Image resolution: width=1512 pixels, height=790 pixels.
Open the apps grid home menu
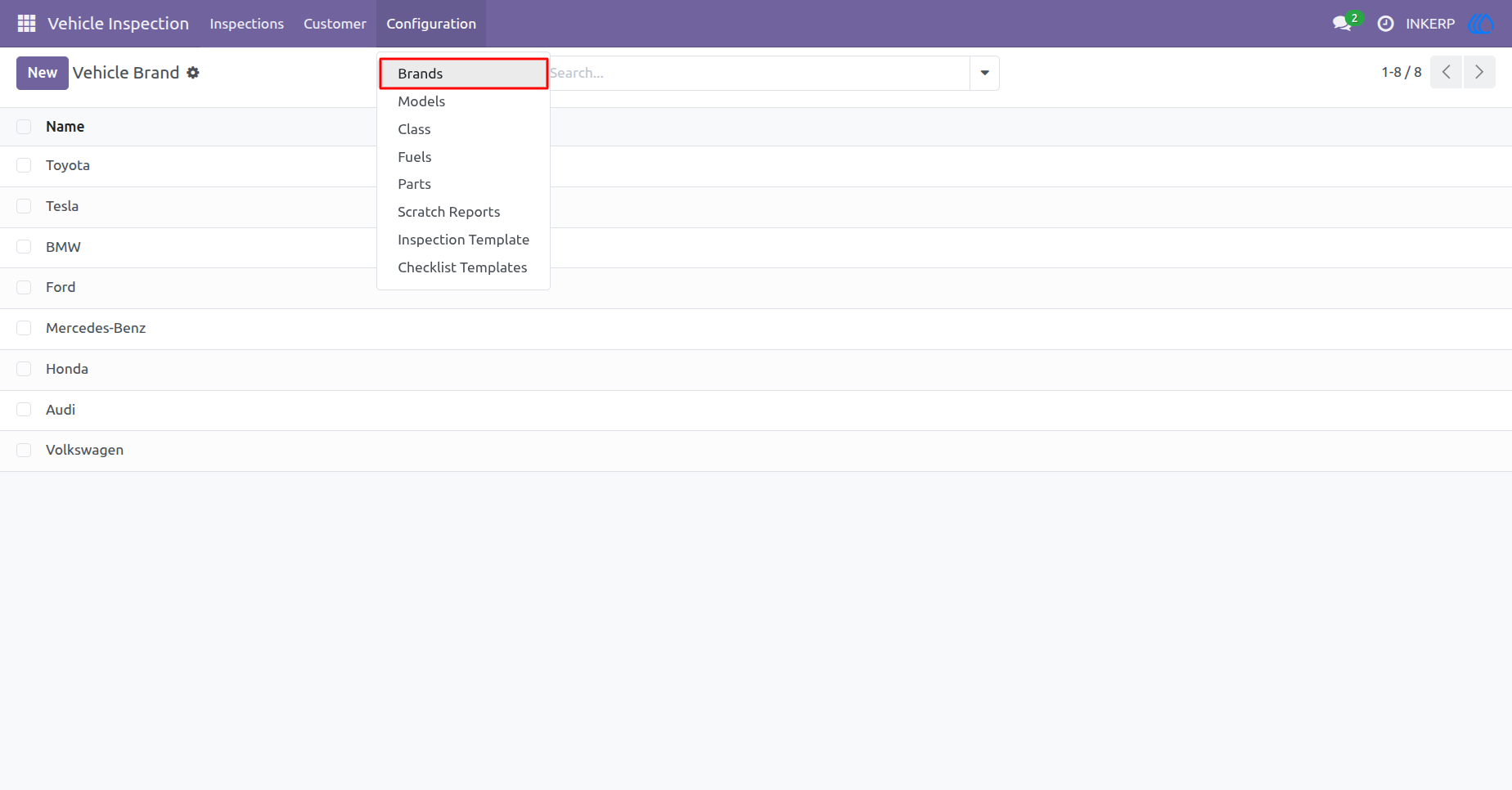[x=26, y=24]
